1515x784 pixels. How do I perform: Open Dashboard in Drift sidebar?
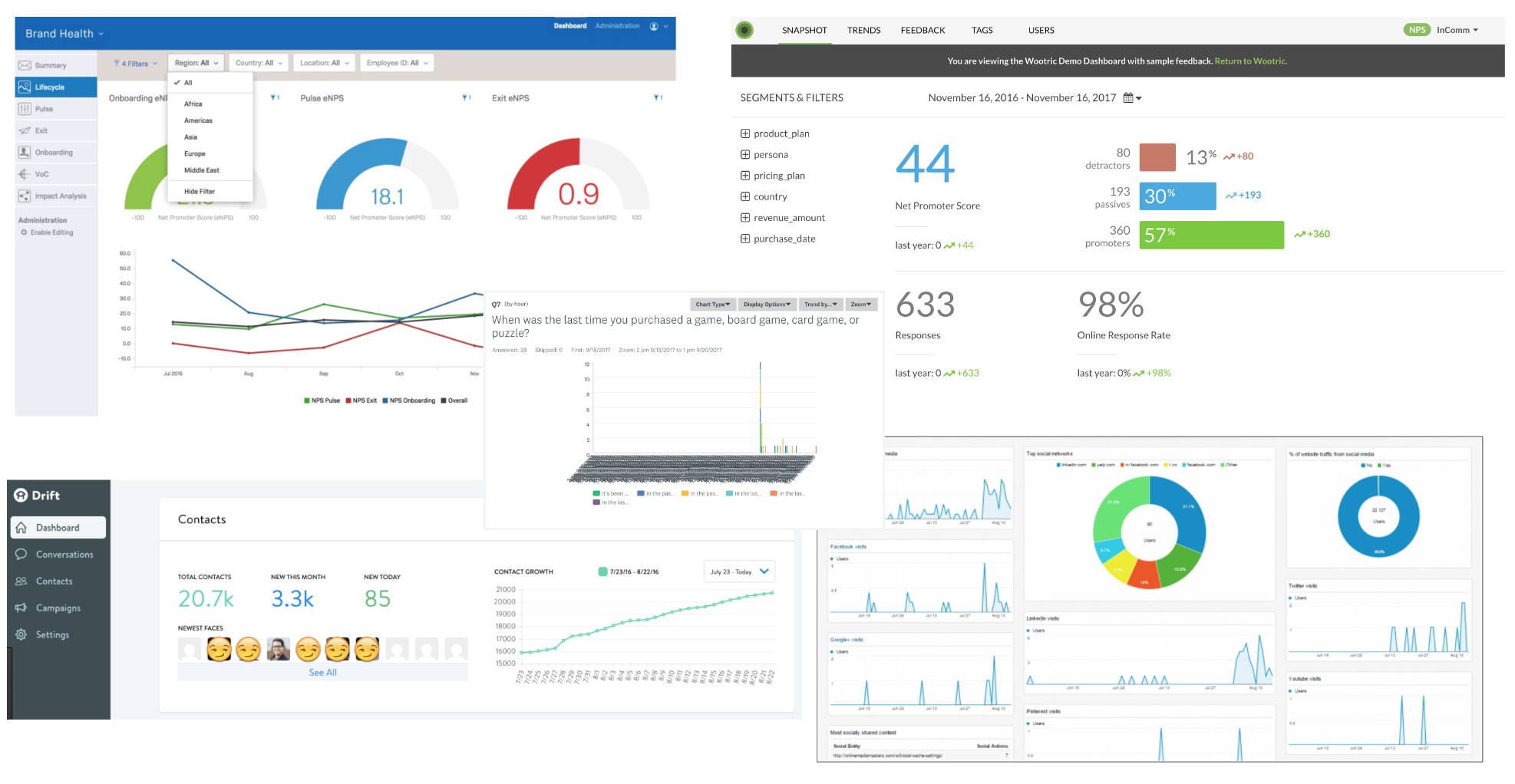(x=58, y=528)
